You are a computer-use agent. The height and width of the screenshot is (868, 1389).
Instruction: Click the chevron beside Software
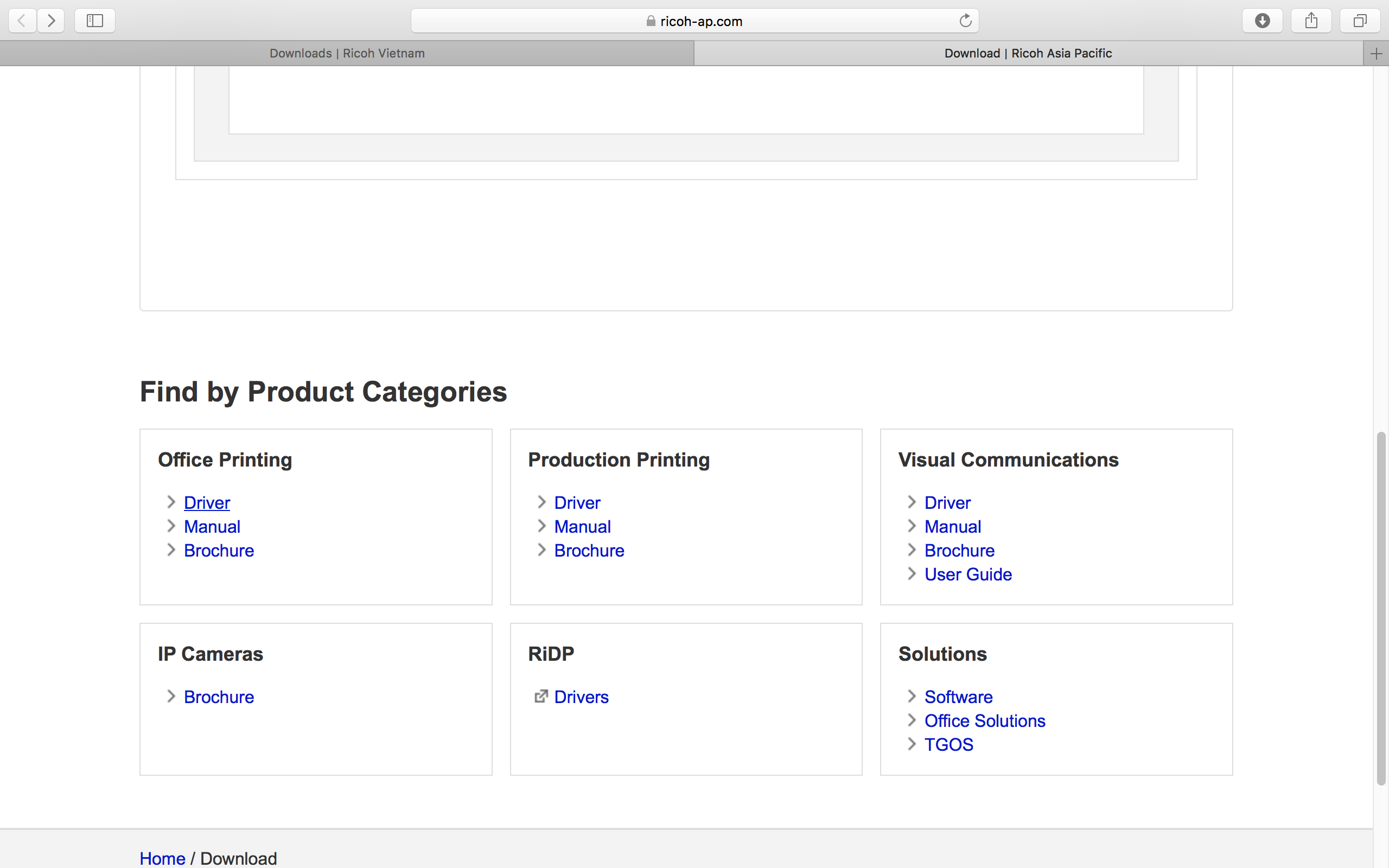tap(911, 697)
